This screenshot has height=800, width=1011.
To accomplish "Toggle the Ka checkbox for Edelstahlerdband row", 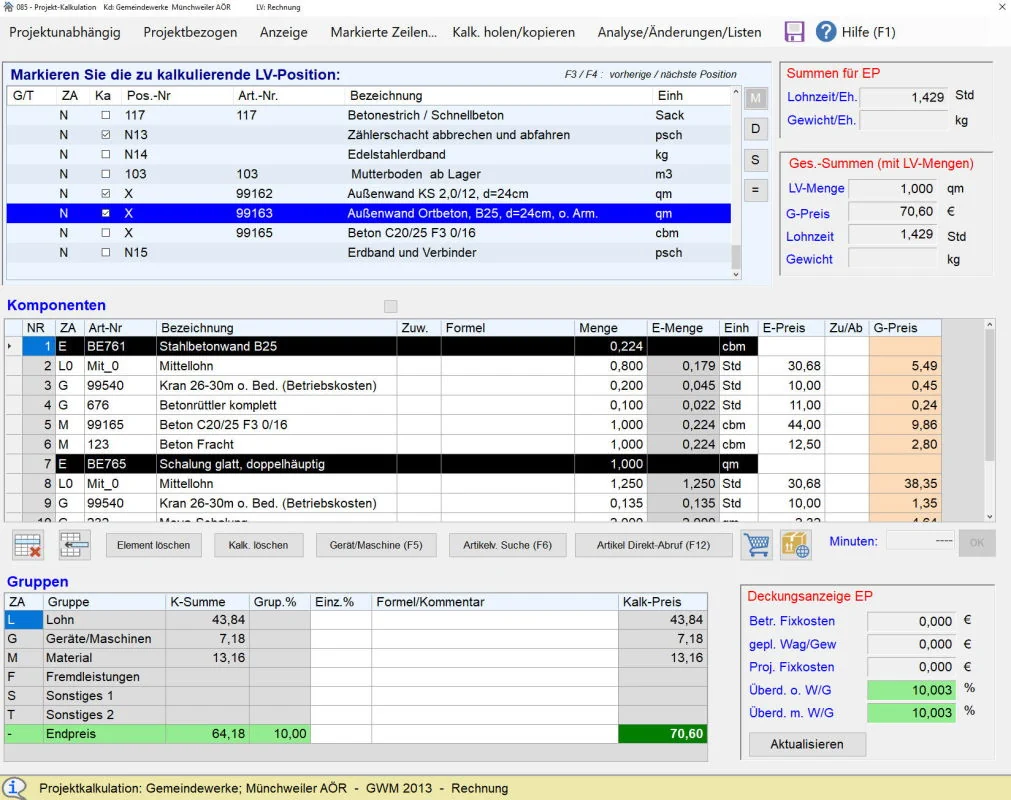I will point(106,155).
